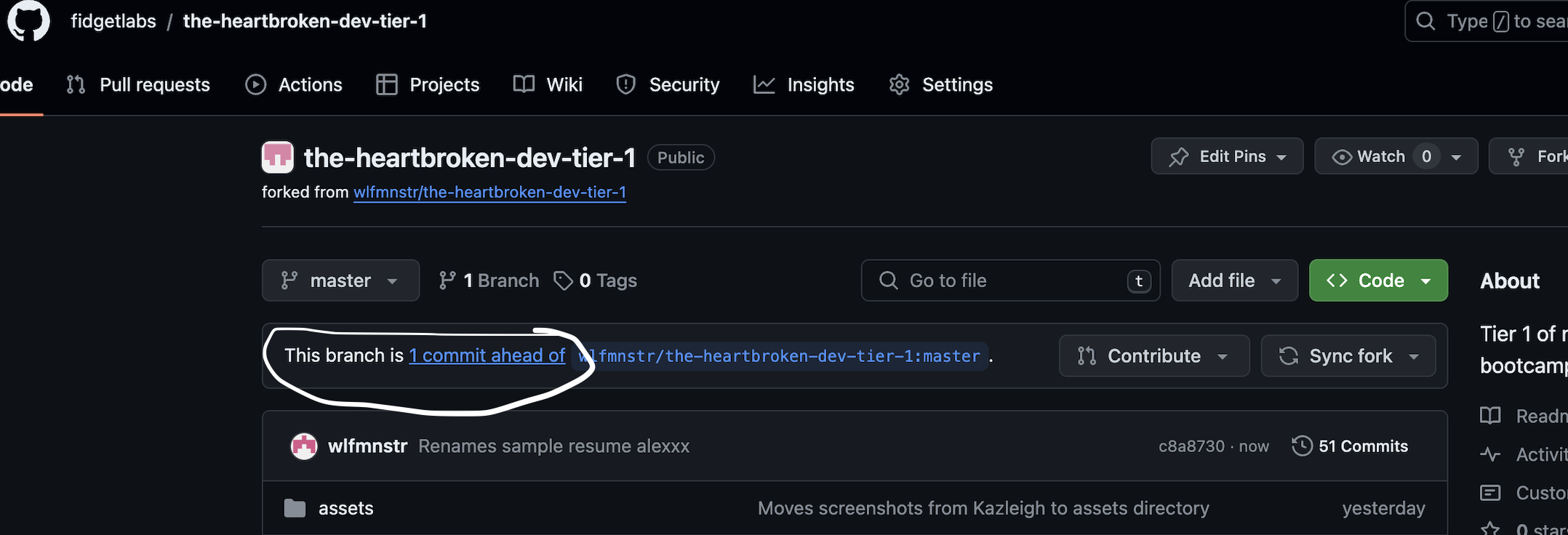Switch to the Settings tab
The width and height of the screenshot is (1568, 535).
pos(940,84)
